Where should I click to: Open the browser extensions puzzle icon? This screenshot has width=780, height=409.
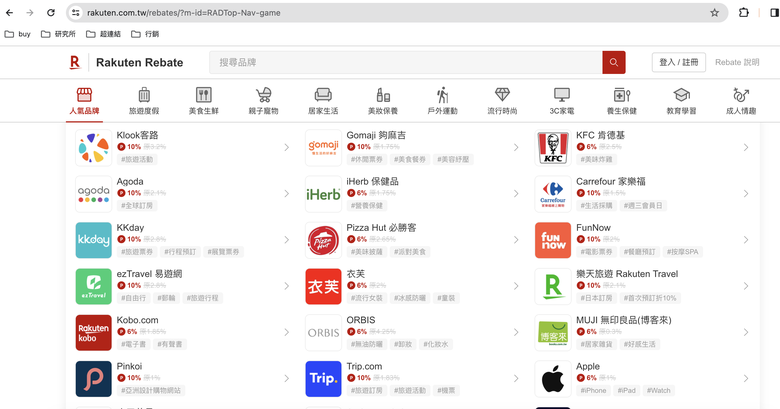[744, 13]
